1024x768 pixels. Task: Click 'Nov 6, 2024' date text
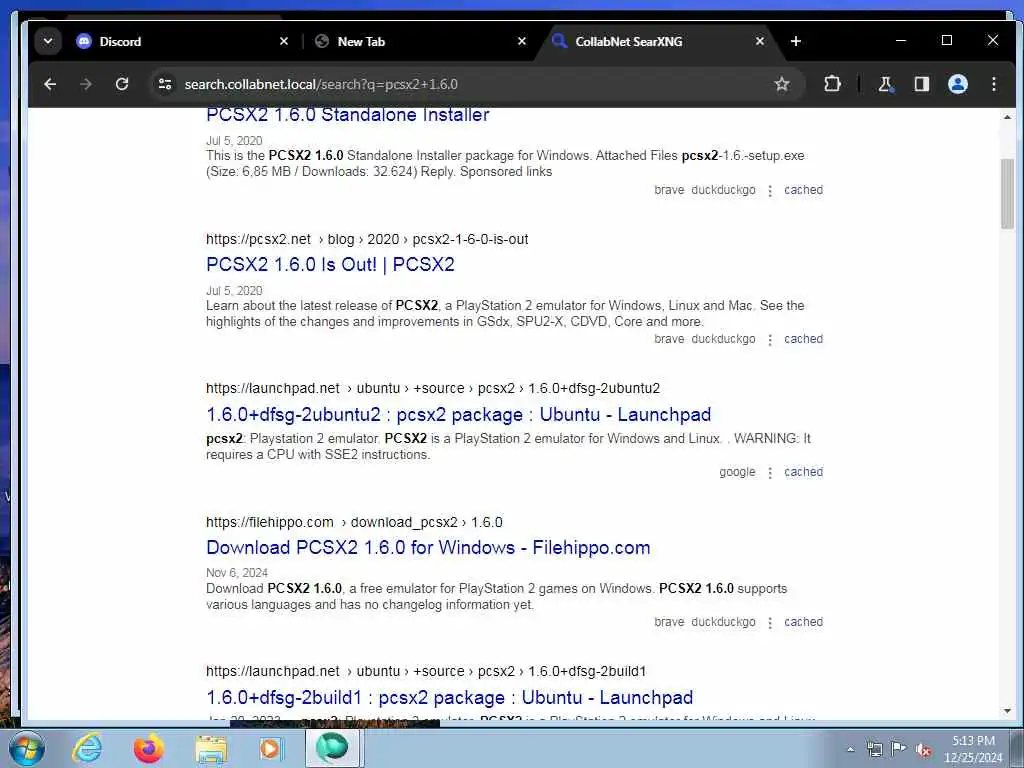(x=237, y=573)
